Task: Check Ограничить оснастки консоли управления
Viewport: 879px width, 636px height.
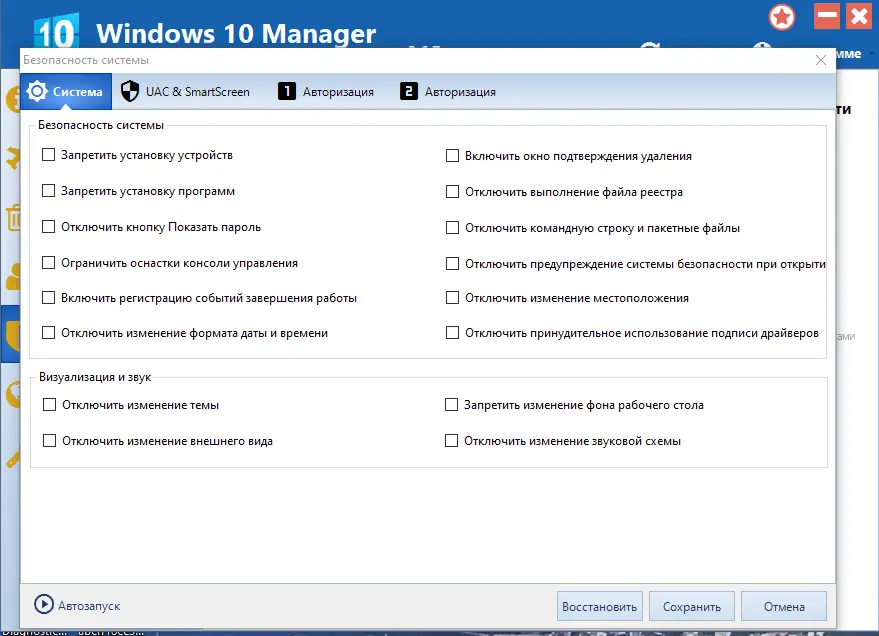Action: [x=49, y=262]
